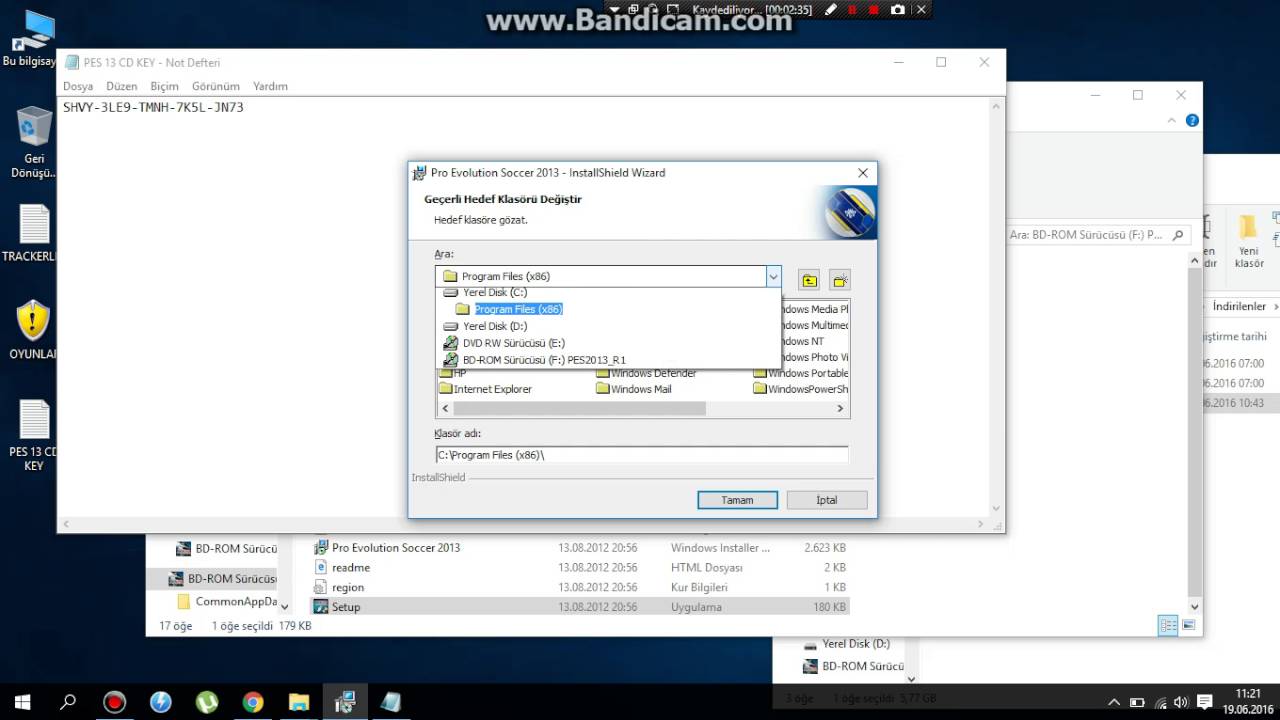The image size is (1280, 720).
Task: Open taskbar search magnifier
Action: click(67, 702)
